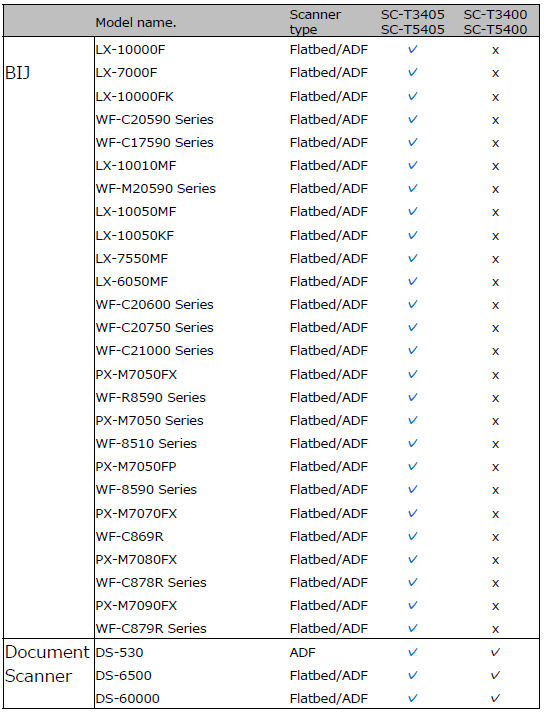Click the blue checkmark for LX-10000F
544x712 pixels.
pos(412,49)
